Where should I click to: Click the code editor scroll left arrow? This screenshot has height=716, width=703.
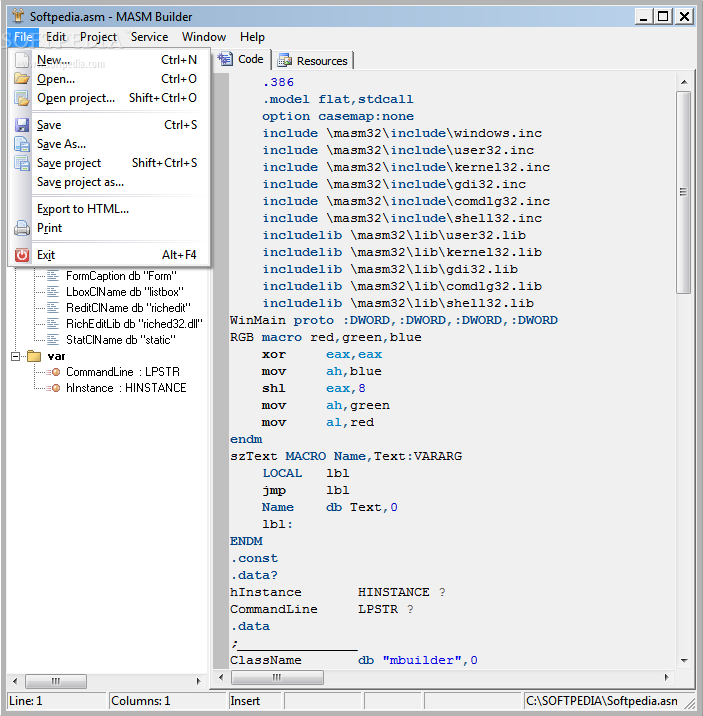click(221, 677)
